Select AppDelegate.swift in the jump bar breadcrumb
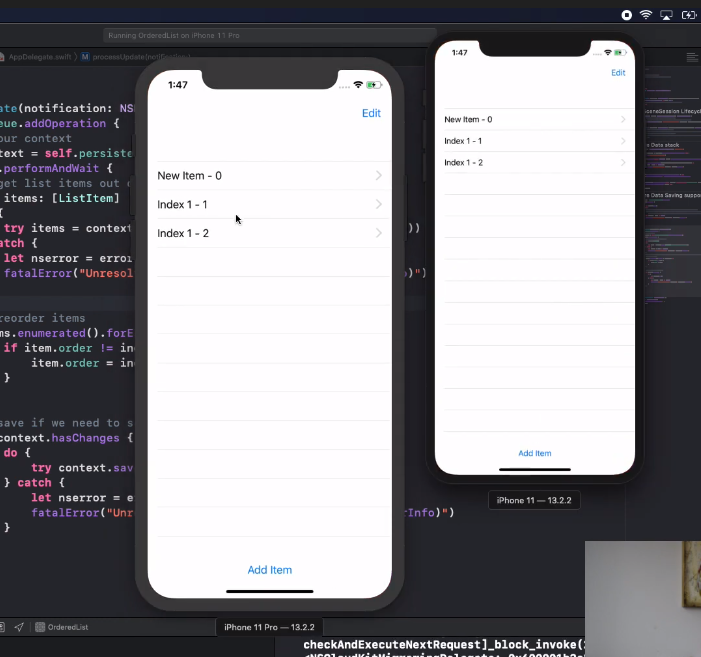The image size is (701, 657). 39,57
